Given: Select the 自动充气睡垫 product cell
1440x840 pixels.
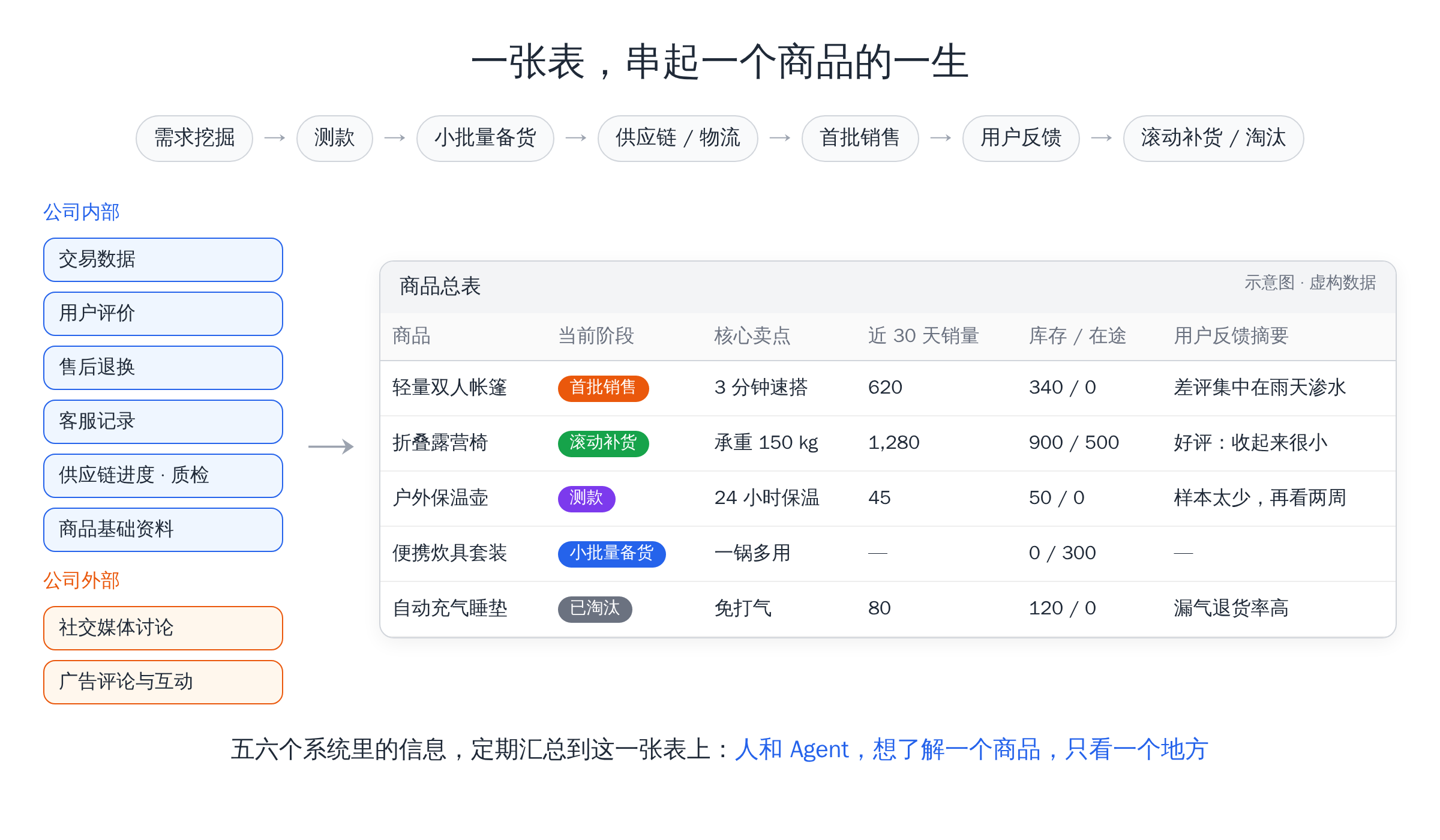Looking at the screenshot, I should pos(450,608).
